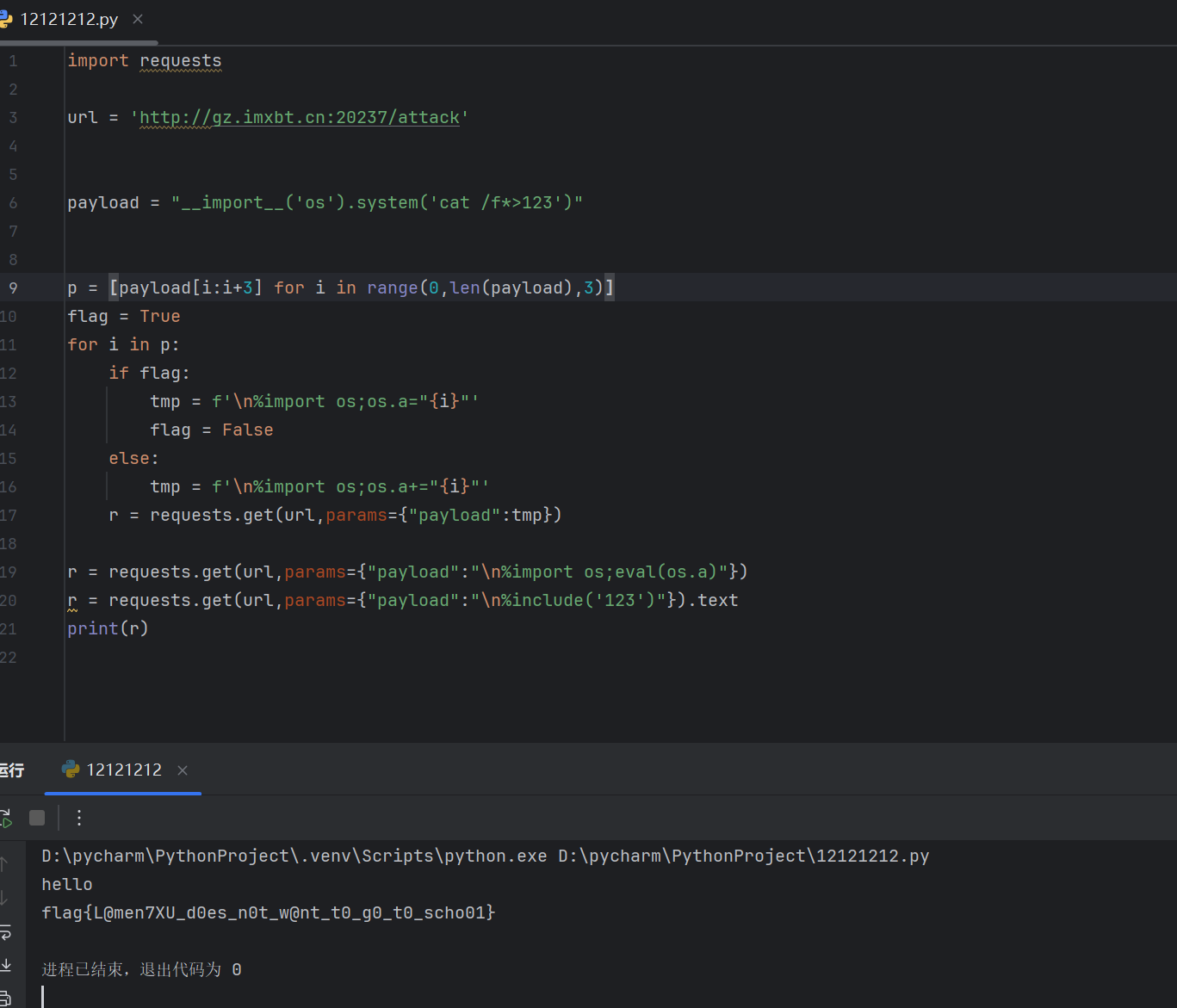Click the tmp line with os.a+= string
The height and width of the screenshot is (1008, 1177).
pos(319,486)
